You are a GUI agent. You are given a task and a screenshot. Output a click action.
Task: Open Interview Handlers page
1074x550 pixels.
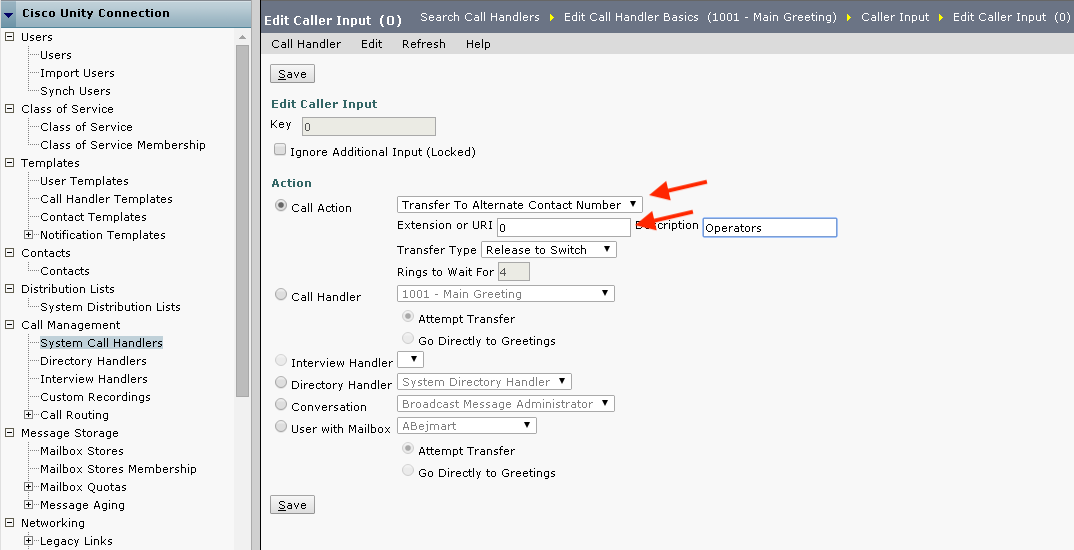pyautogui.click(x=94, y=379)
